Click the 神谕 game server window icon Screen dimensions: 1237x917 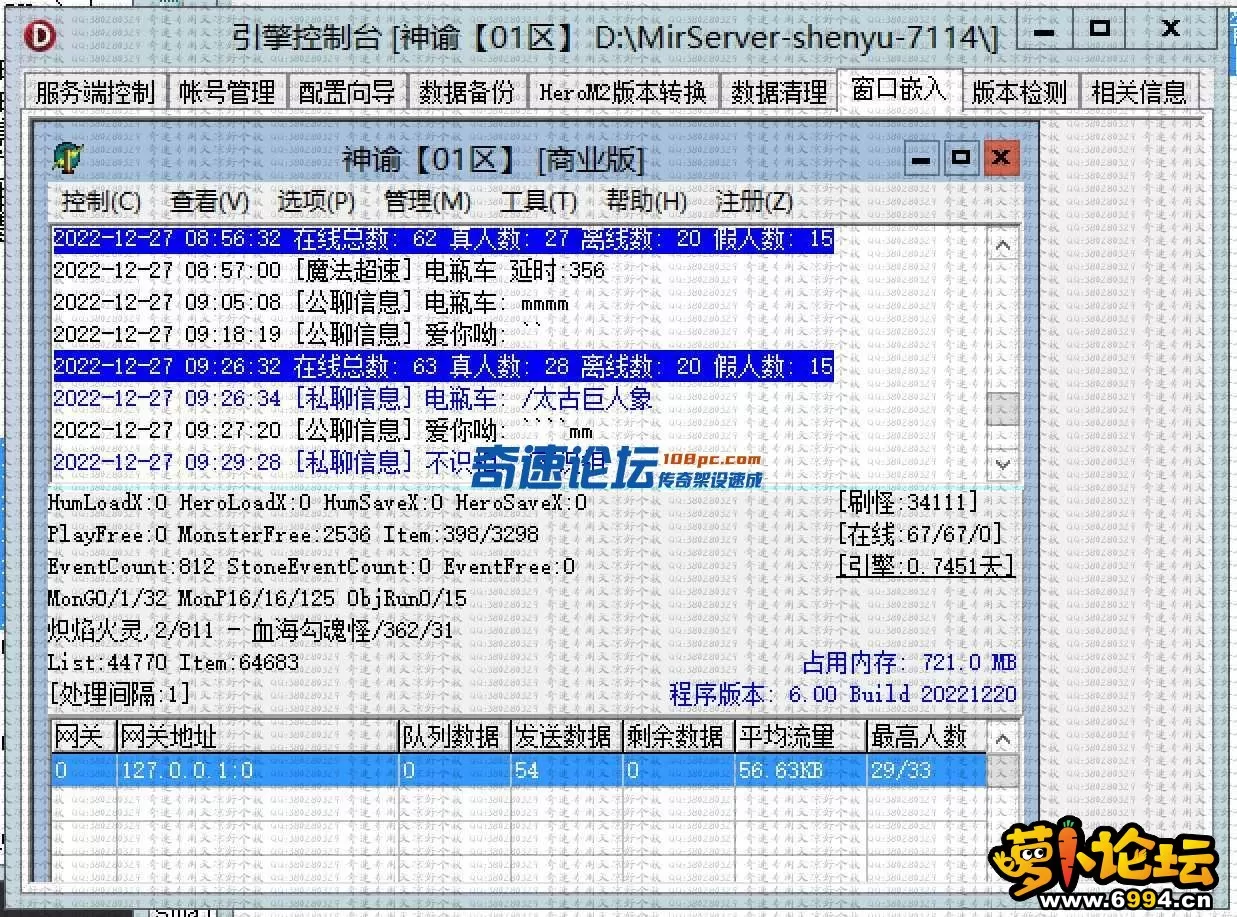click(x=68, y=159)
